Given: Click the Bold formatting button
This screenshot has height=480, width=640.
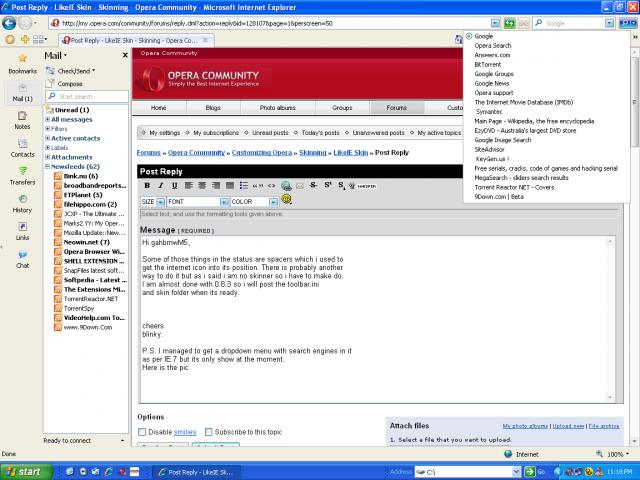Looking at the screenshot, I should [147, 186].
